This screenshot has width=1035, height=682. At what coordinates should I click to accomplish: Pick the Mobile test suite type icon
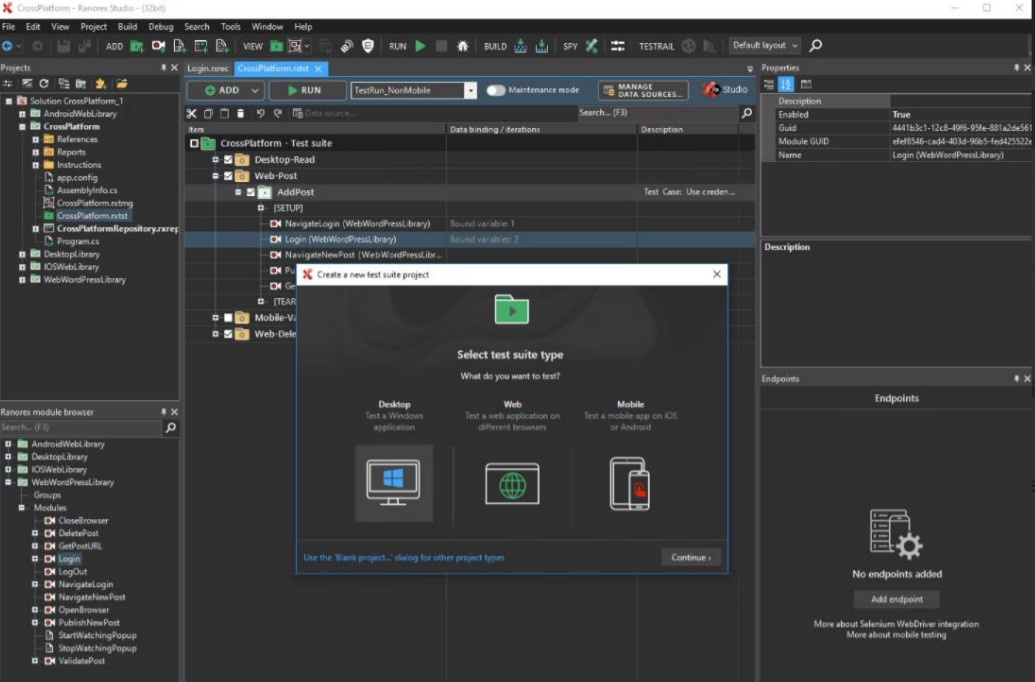630,483
